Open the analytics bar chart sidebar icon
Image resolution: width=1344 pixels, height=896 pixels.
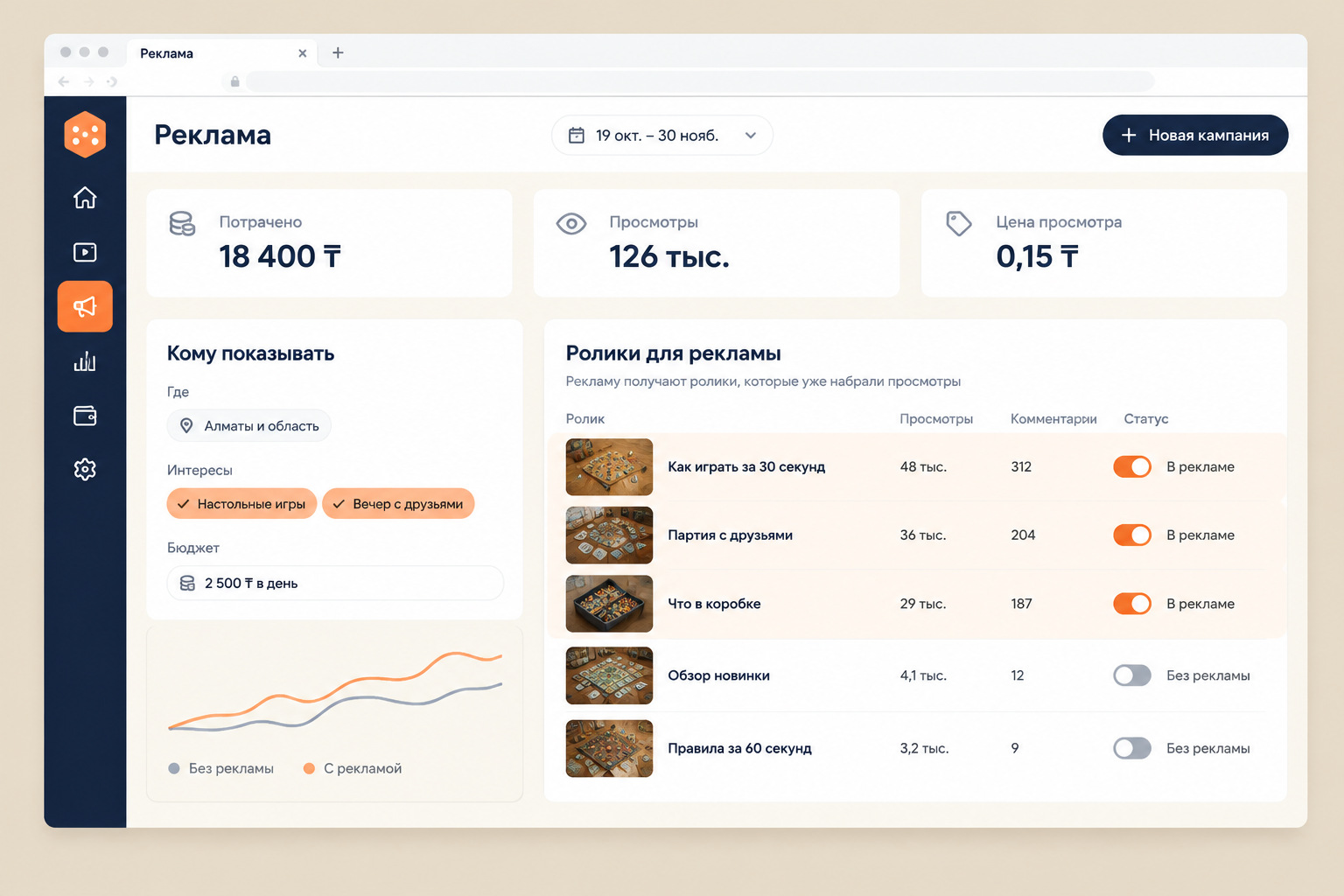click(85, 361)
